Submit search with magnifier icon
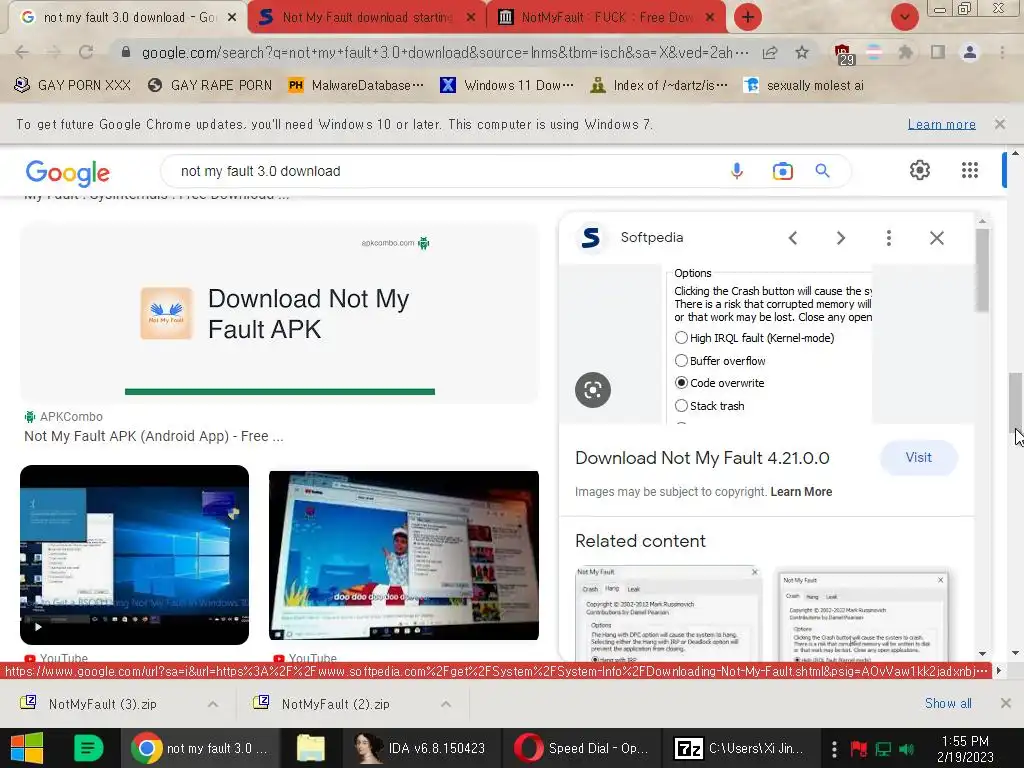1024x768 pixels. (x=822, y=171)
